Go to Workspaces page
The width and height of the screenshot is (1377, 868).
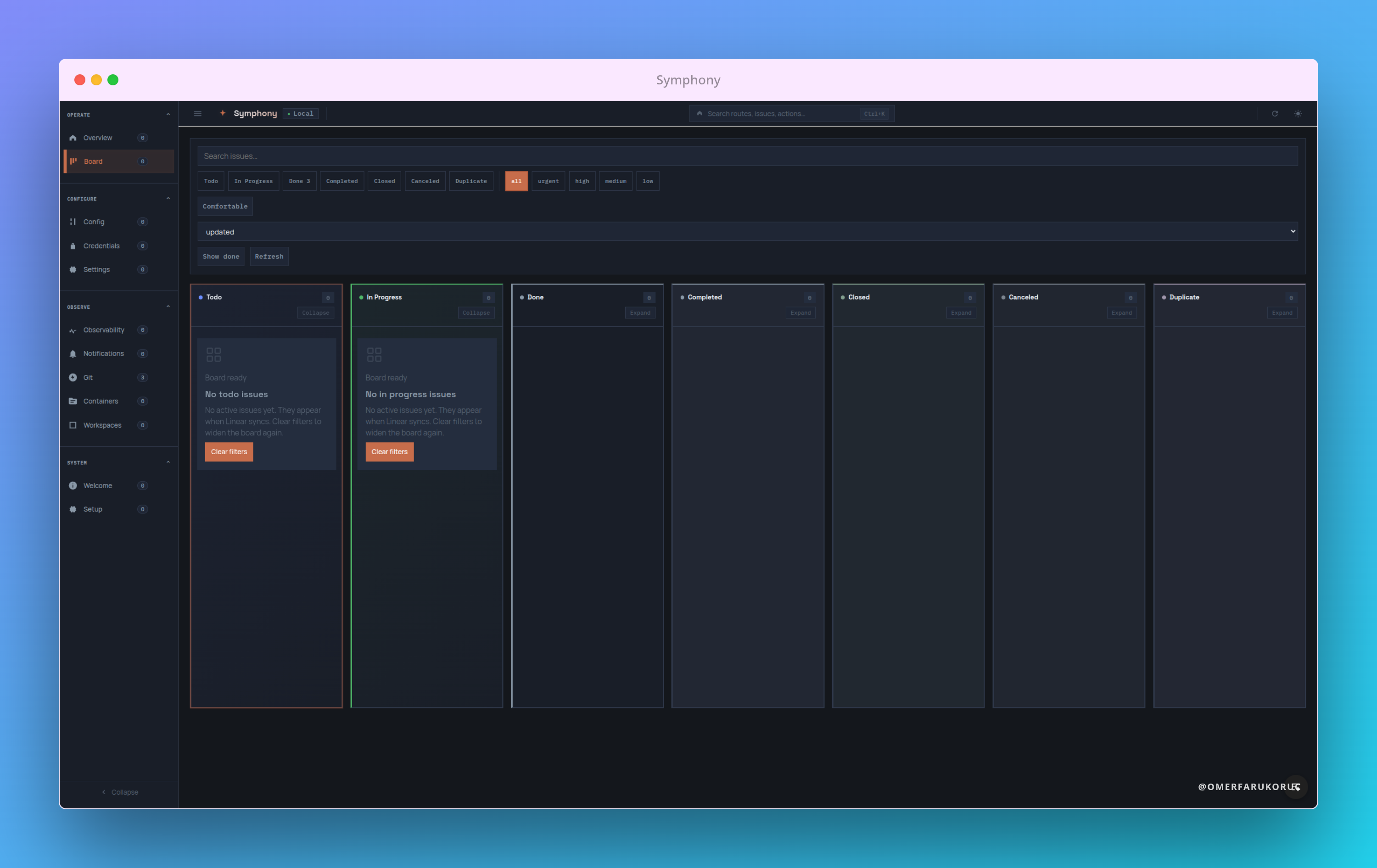tap(119, 425)
